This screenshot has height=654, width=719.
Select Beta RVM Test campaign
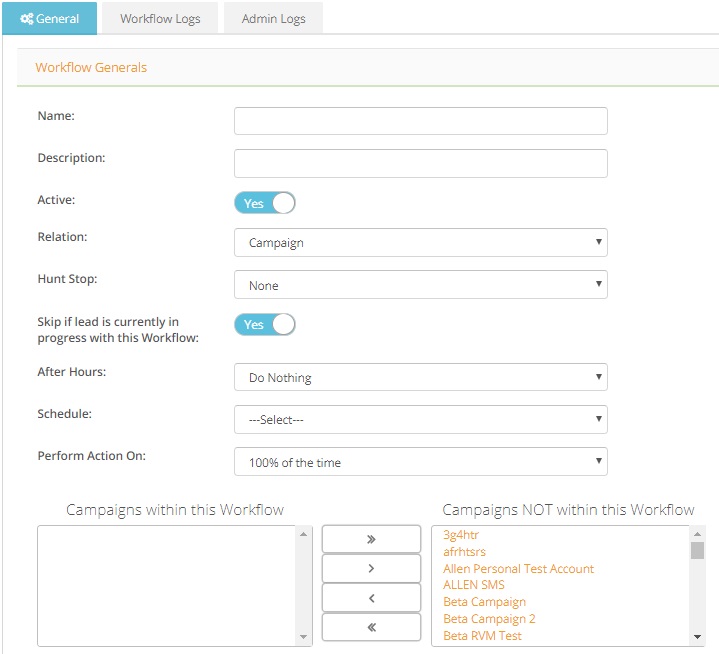[482, 636]
